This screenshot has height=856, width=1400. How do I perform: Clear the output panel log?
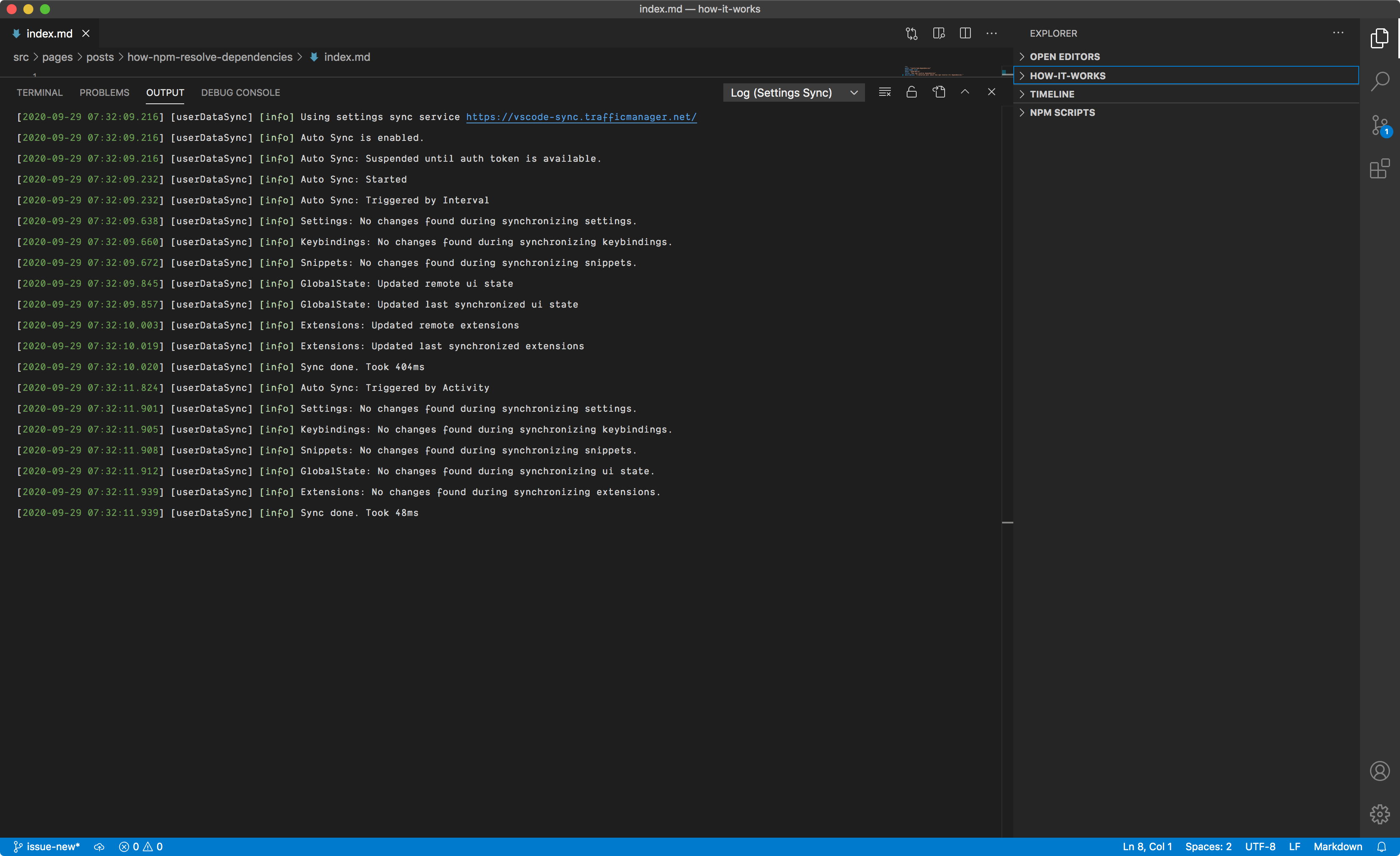point(885,92)
